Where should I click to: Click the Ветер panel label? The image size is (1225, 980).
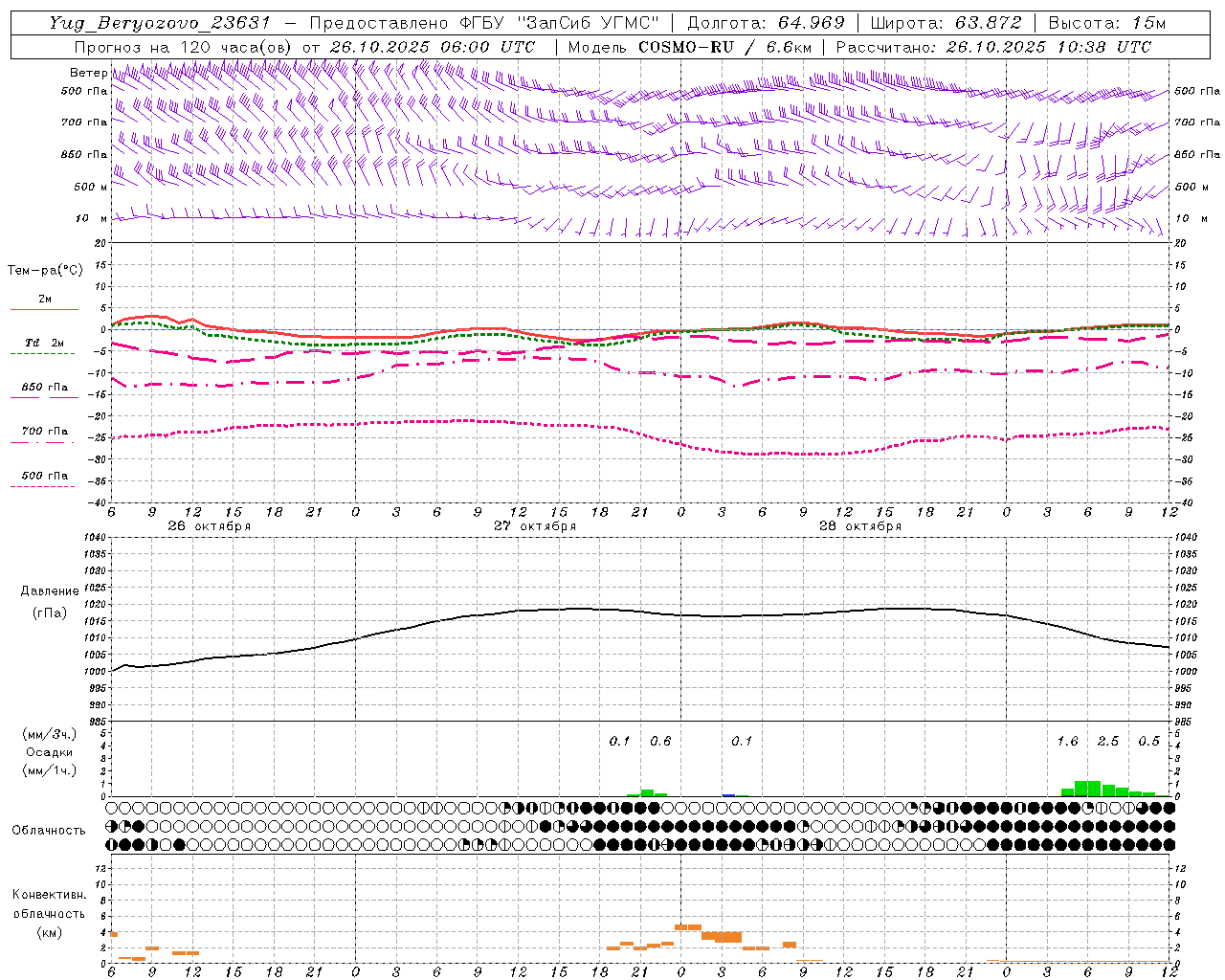[x=88, y=73]
